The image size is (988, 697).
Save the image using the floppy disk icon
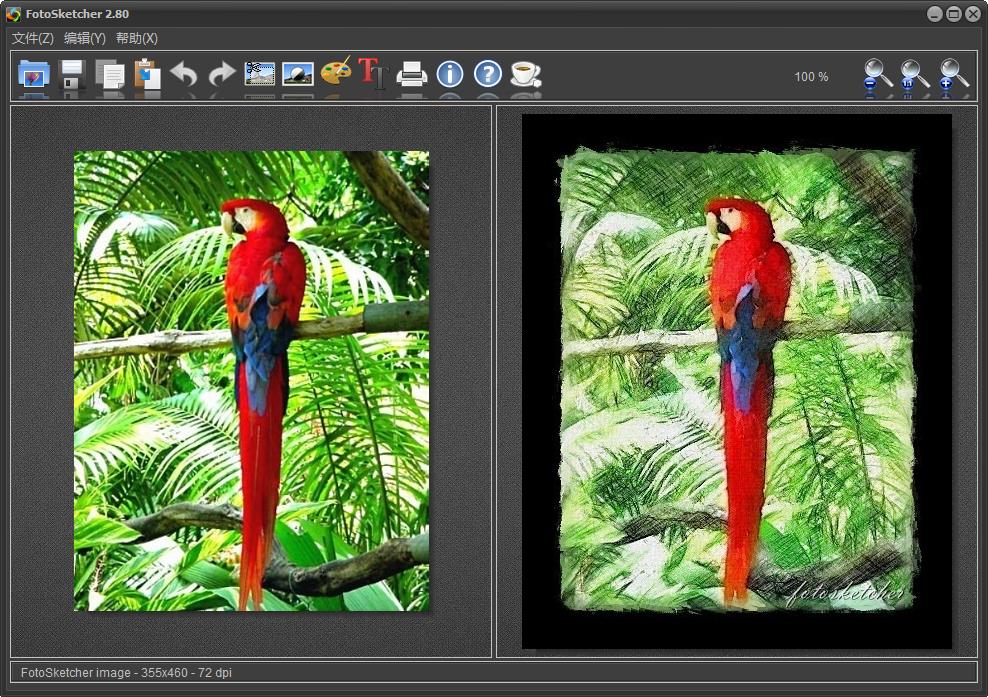(72, 75)
